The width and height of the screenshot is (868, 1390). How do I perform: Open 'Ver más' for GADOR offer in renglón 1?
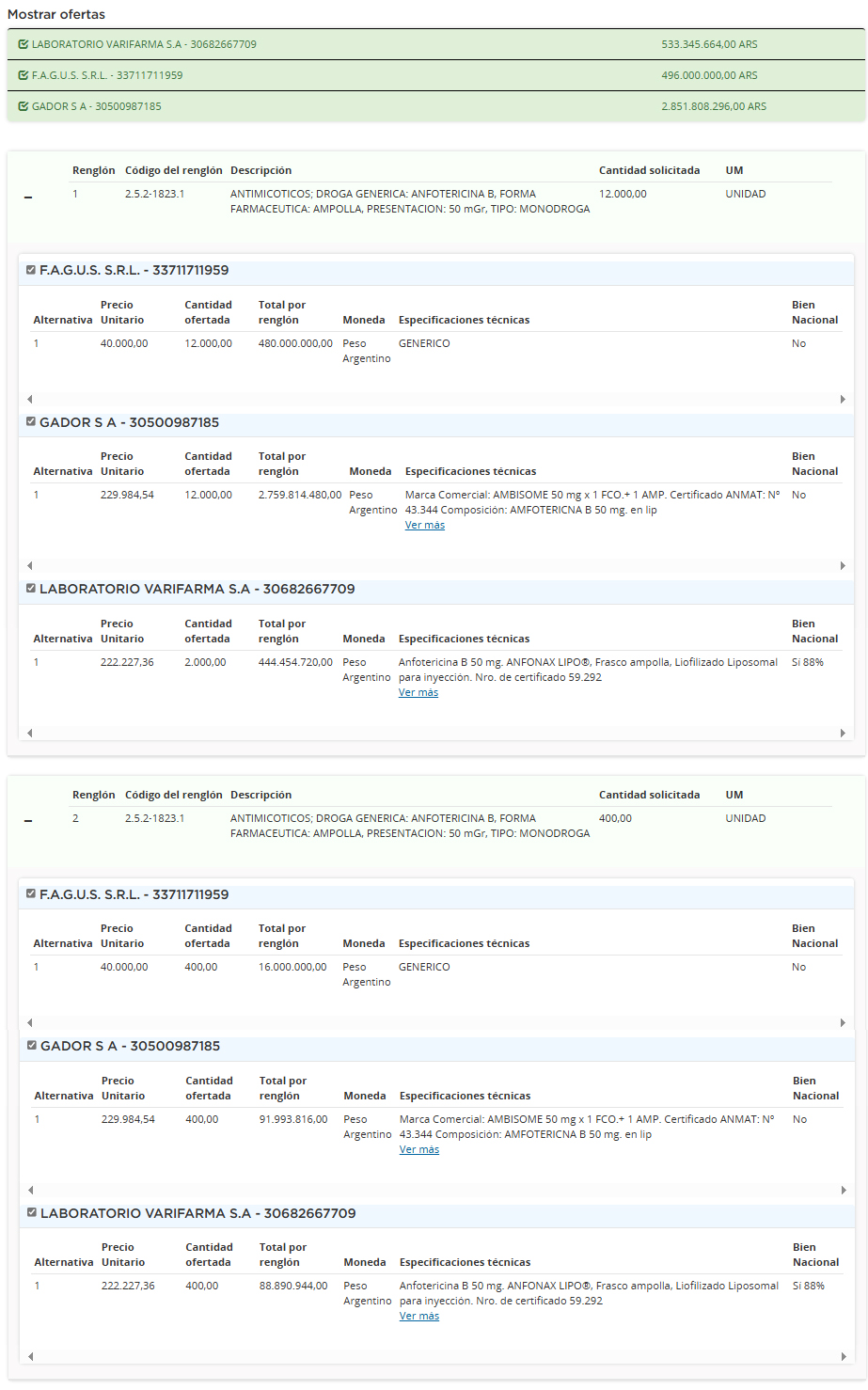click(424, 526)
